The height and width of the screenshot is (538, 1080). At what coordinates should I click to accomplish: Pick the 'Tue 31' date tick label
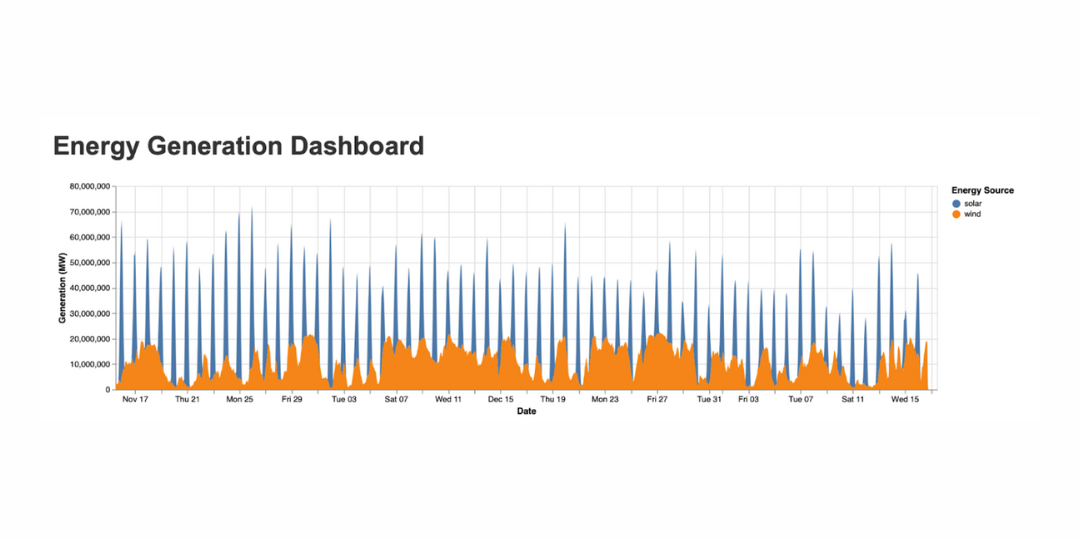pyautogui.click(x=709, y=399)
